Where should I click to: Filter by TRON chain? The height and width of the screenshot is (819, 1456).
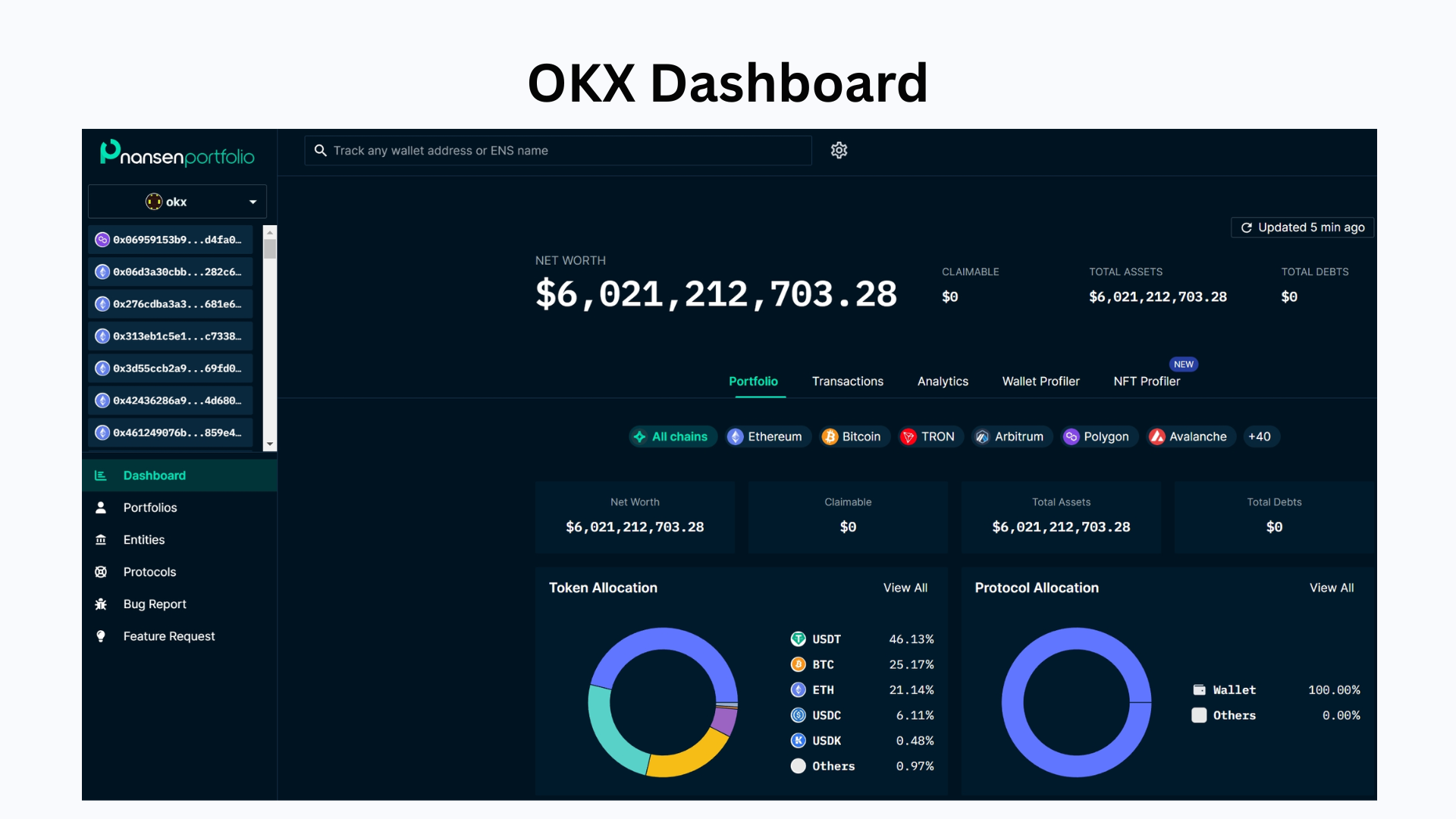click(930, 436)
